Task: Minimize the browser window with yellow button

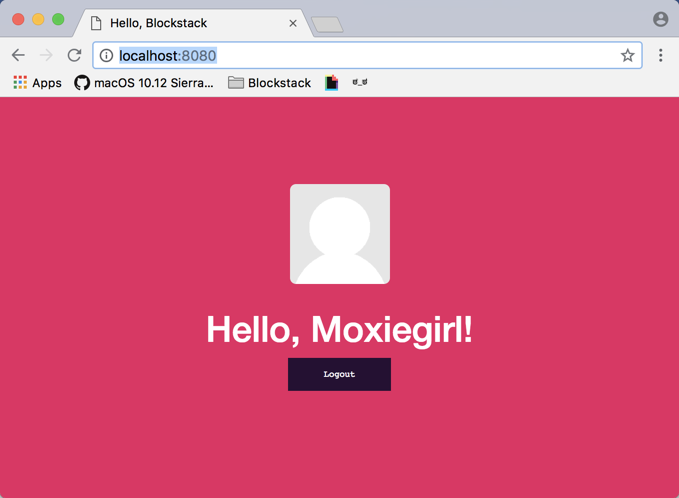Action: click(x=38, y=19)
